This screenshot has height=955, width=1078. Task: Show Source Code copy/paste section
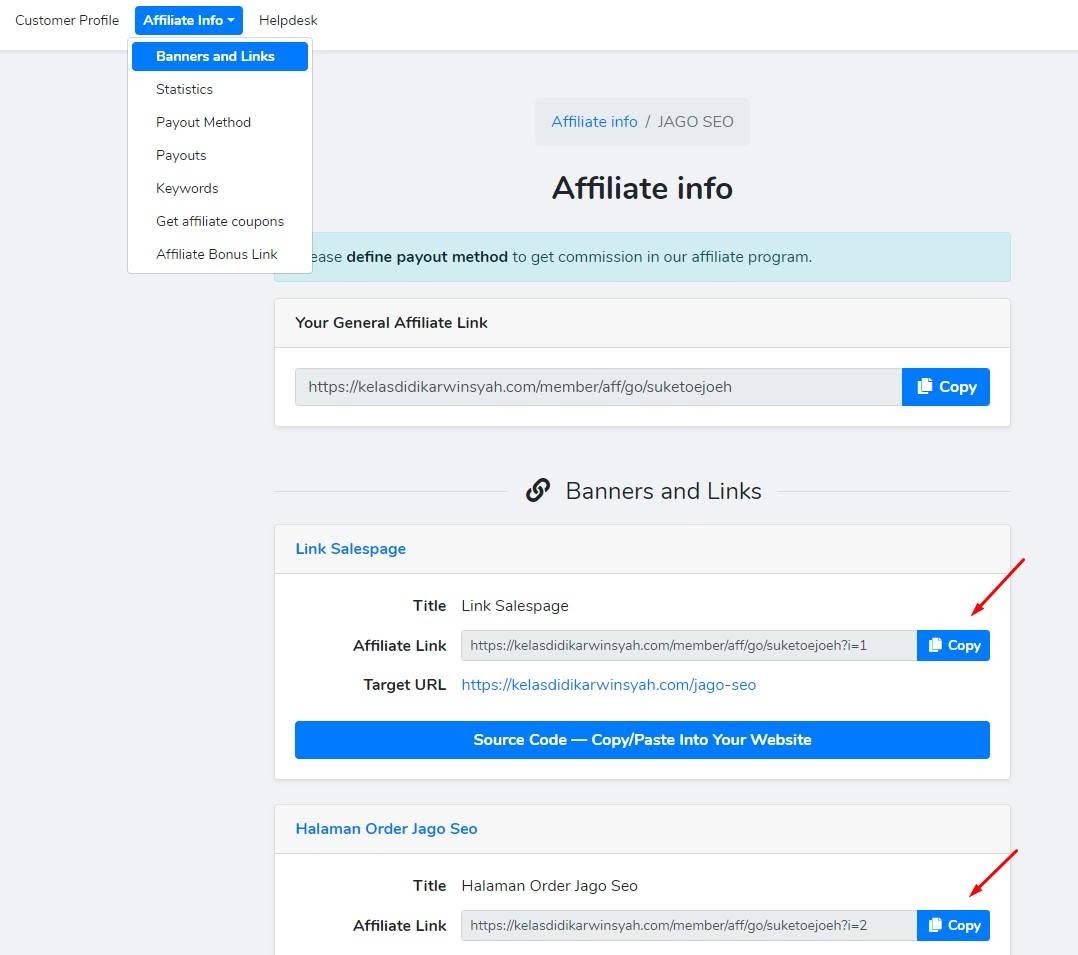click(x=642, y=740)
